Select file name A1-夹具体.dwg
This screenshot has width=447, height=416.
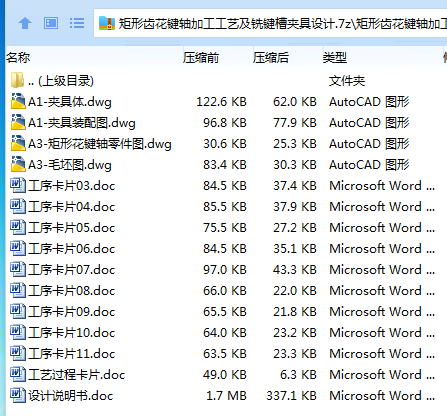tap(70, 102)
